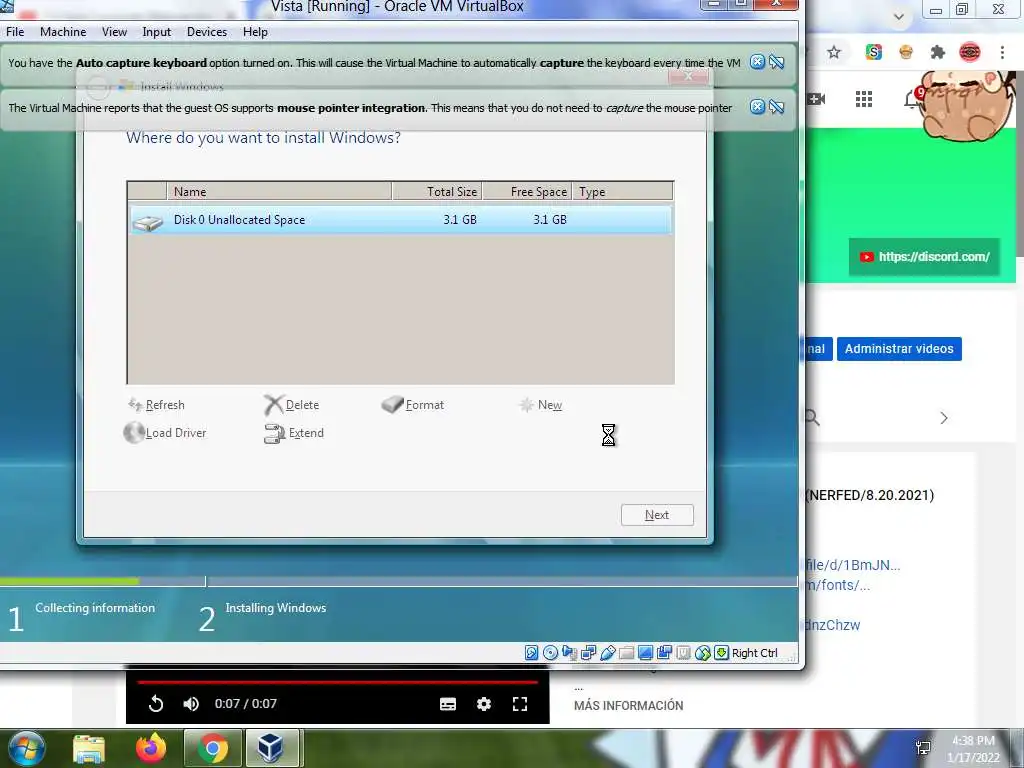1024x768 pixels.
Task: Open the audio status bar icon
Action: 569,652
